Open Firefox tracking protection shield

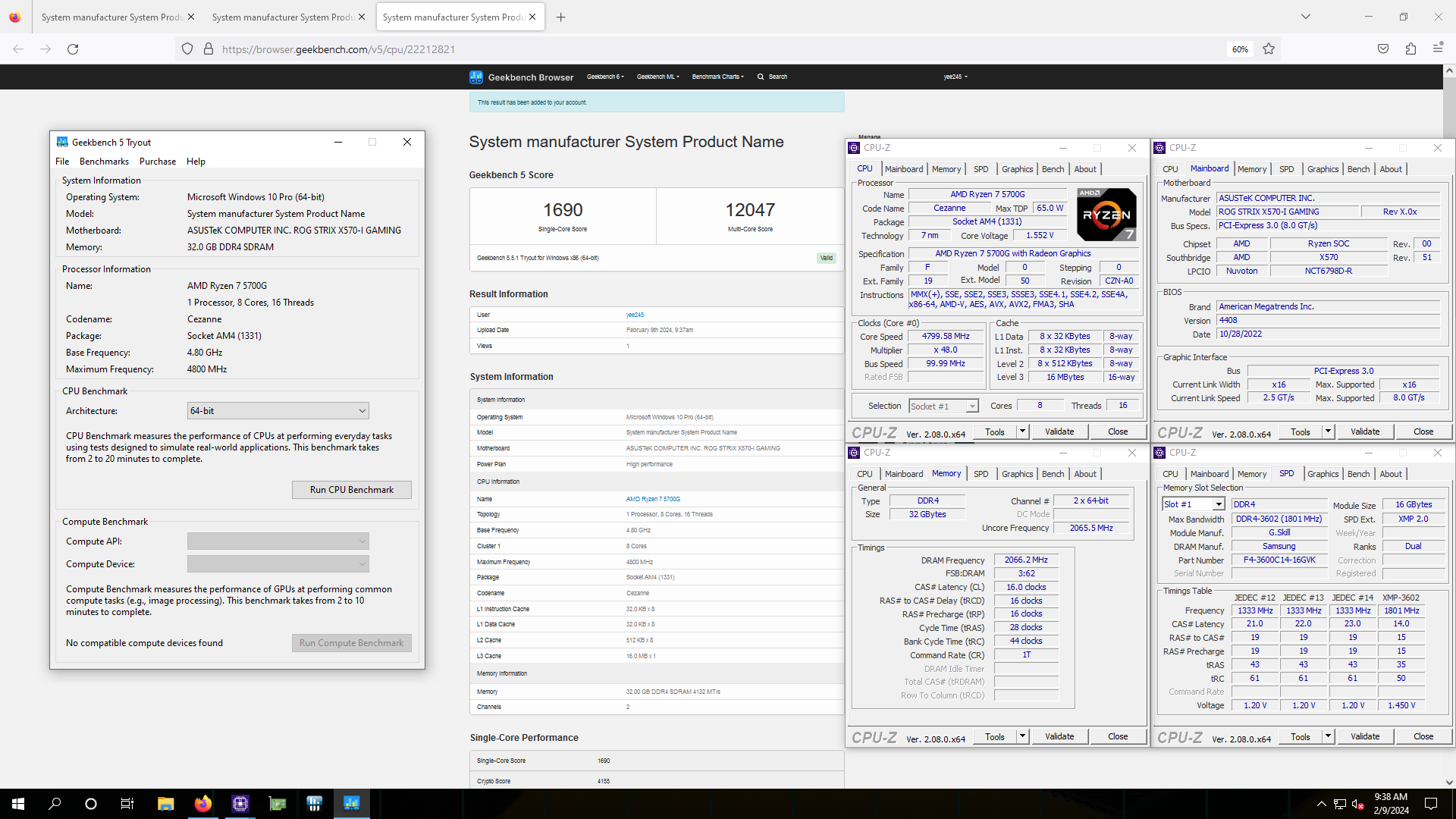tap(187, 49)
